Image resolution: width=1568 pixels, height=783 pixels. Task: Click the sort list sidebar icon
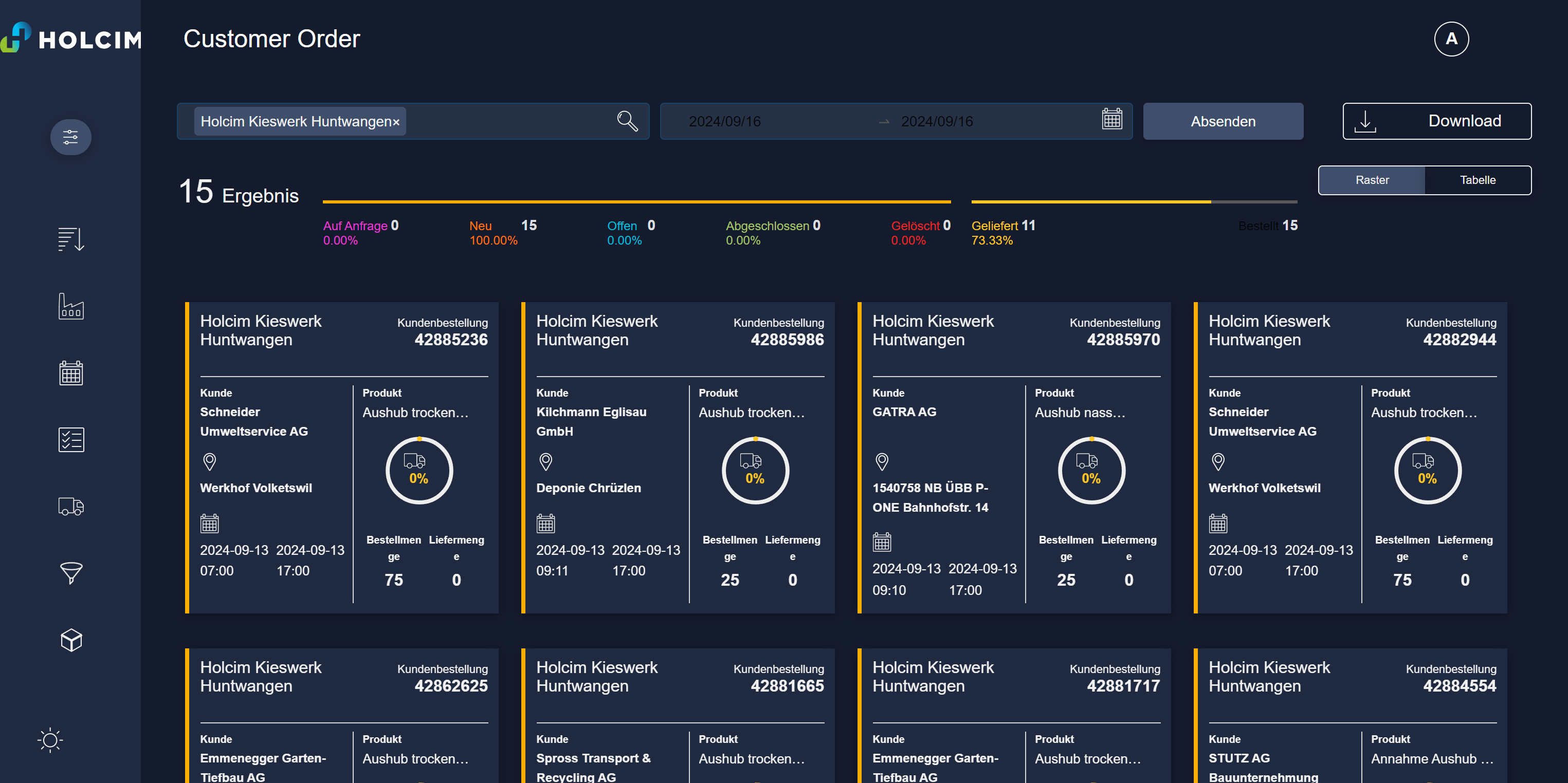click(x=70, y=239)
